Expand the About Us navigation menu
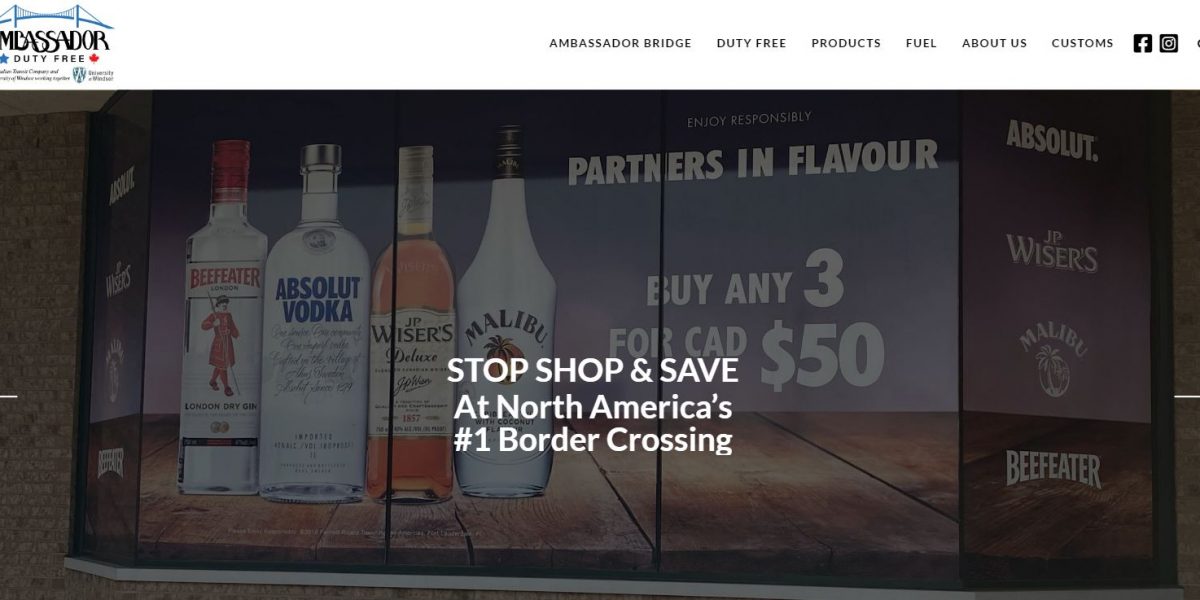Screen dimensions: 1200x600 994,43
